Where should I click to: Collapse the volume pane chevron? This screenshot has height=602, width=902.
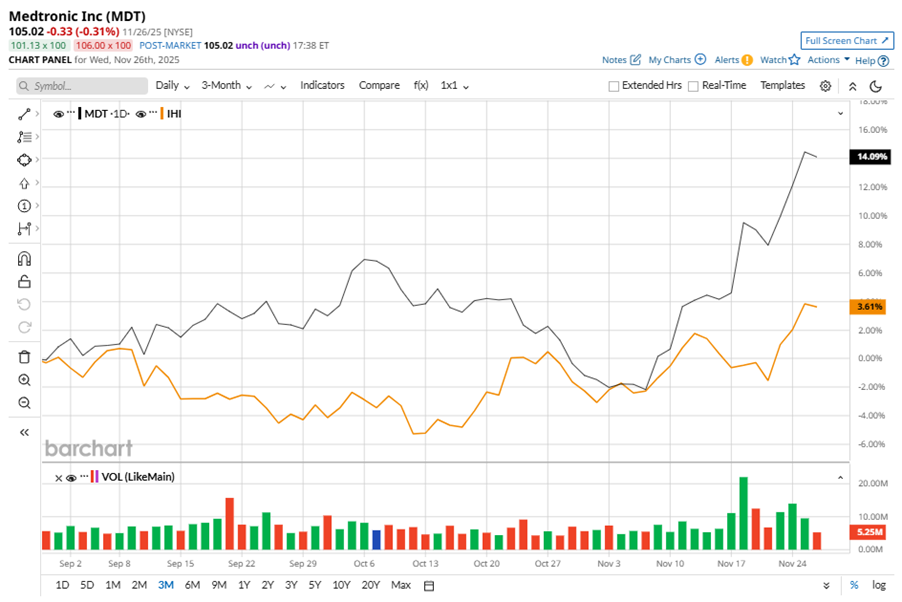(840, 478)
